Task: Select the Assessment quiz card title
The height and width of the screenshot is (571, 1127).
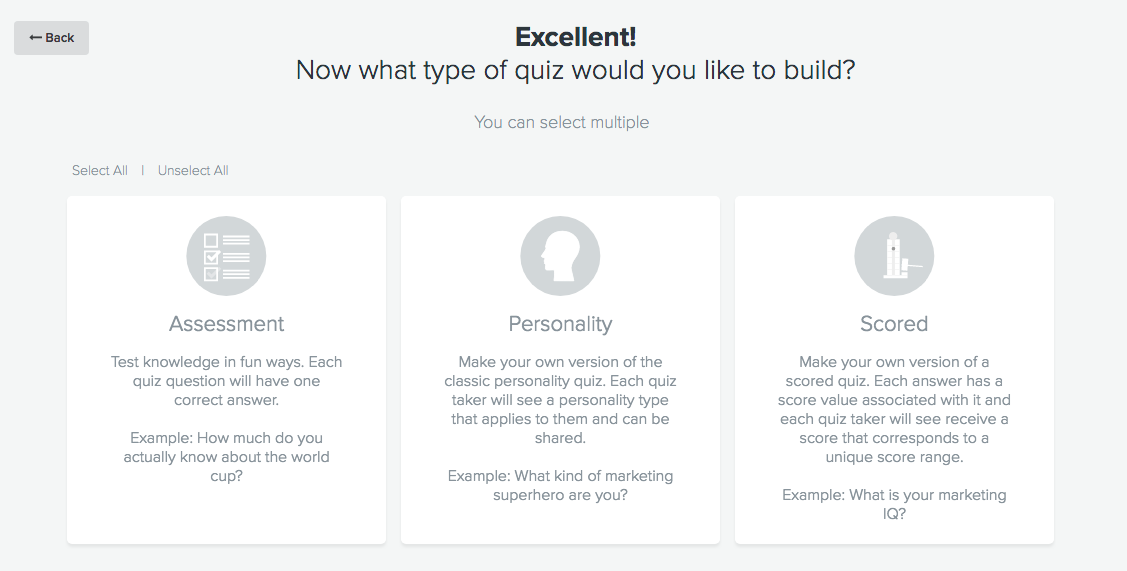Action: pos(226,324)
